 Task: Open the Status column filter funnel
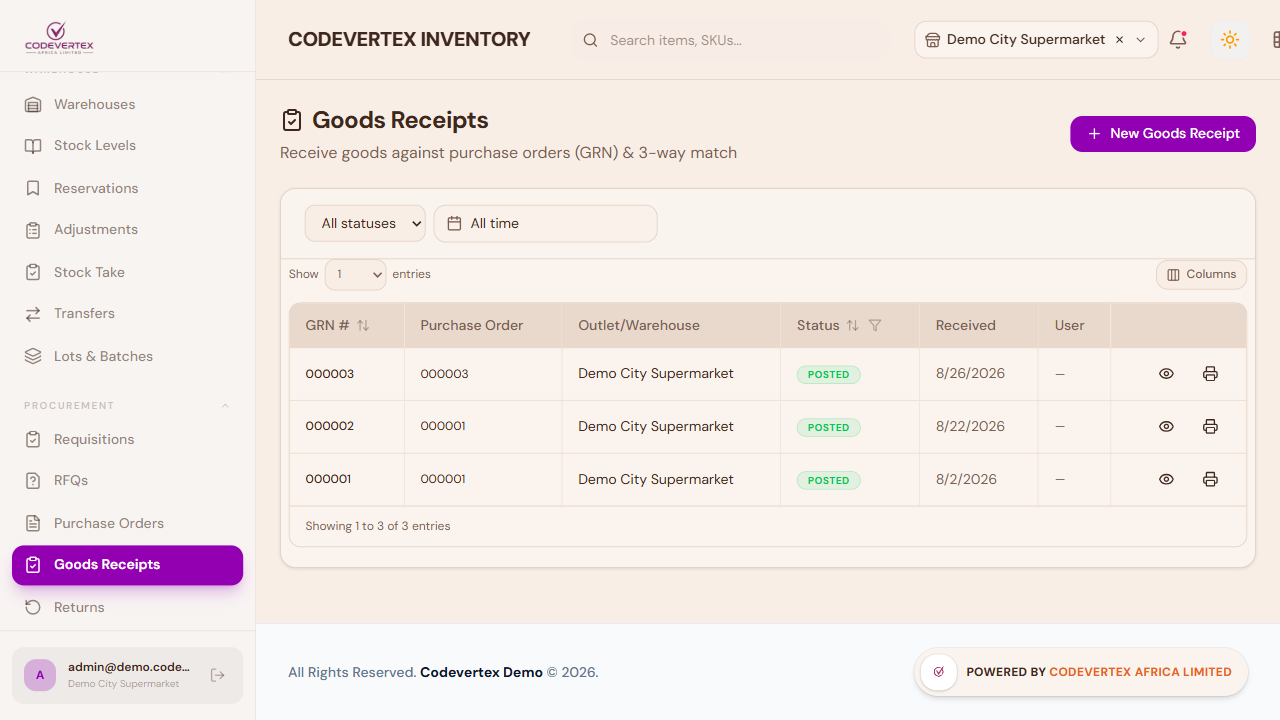875,326
